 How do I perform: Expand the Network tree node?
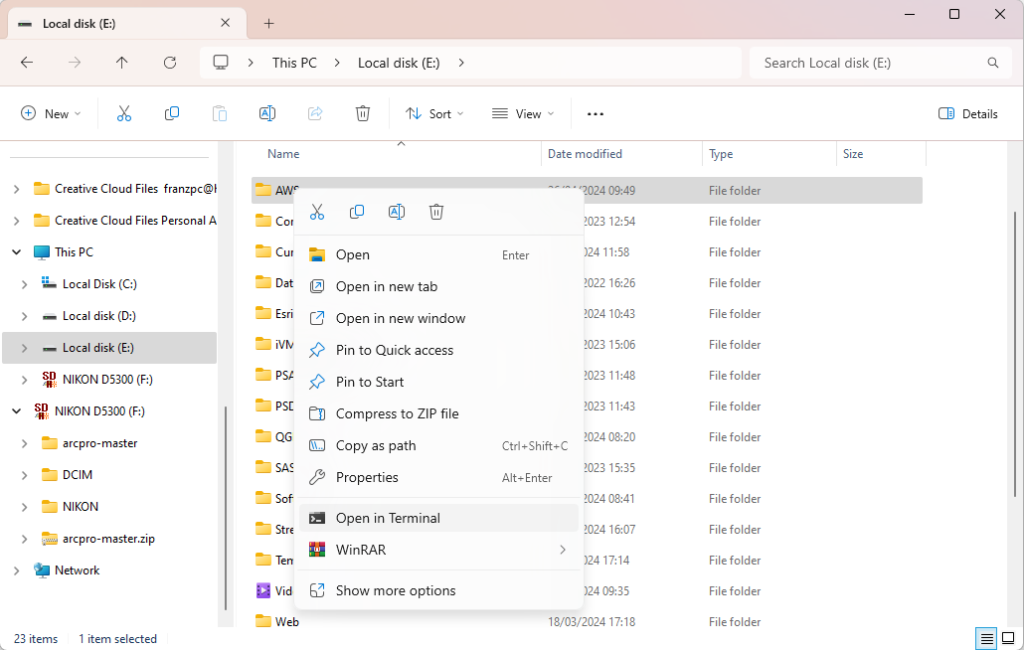16,570
